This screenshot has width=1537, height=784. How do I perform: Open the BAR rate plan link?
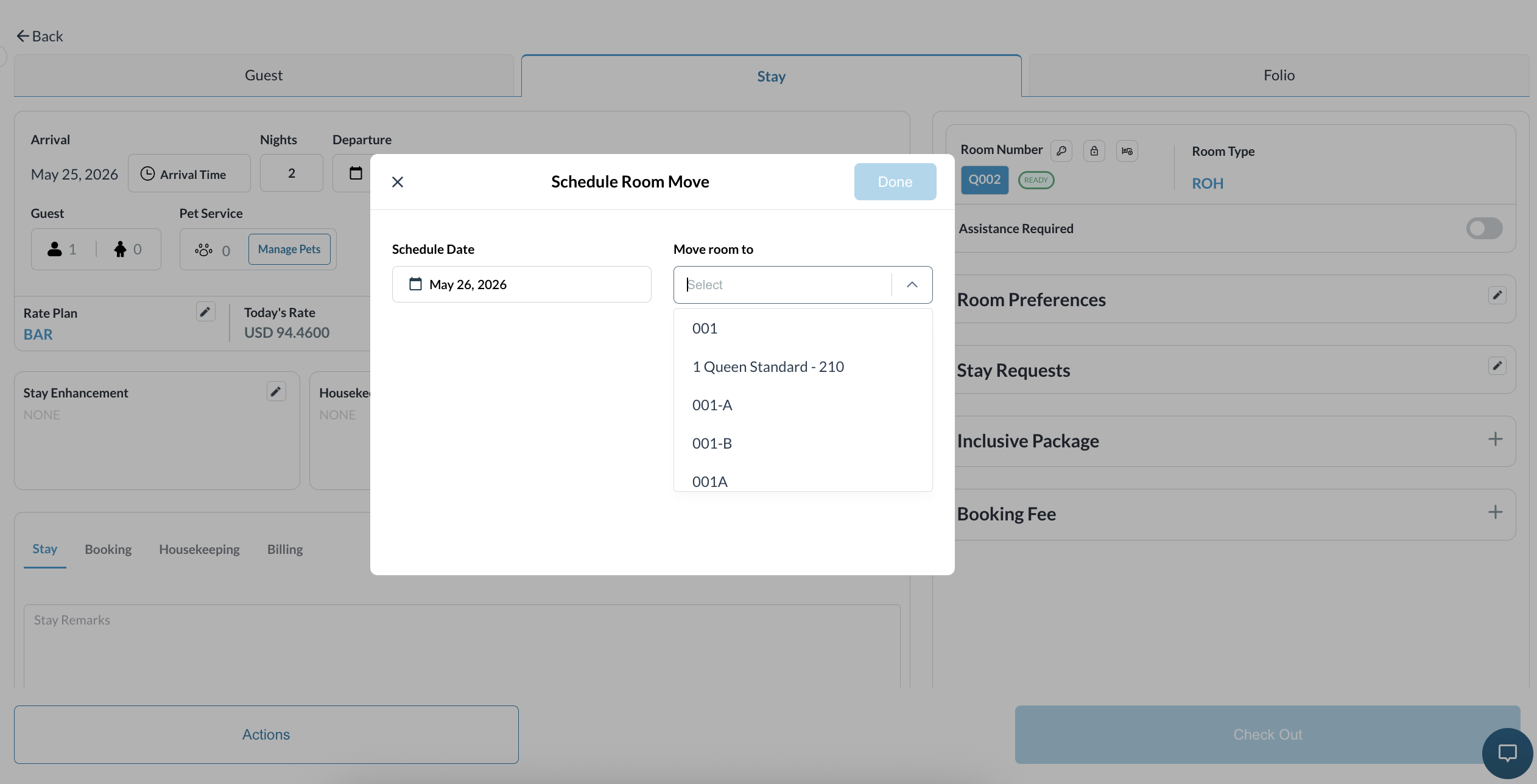pos(38,334)
